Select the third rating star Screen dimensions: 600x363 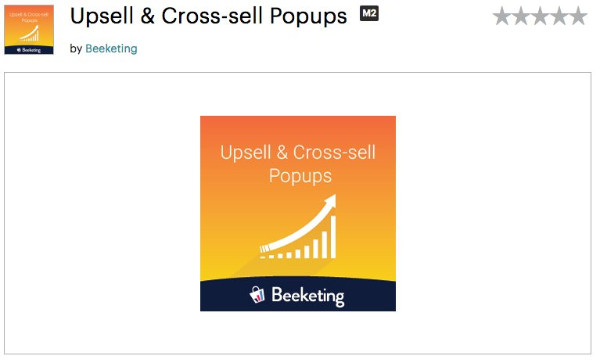540,16
